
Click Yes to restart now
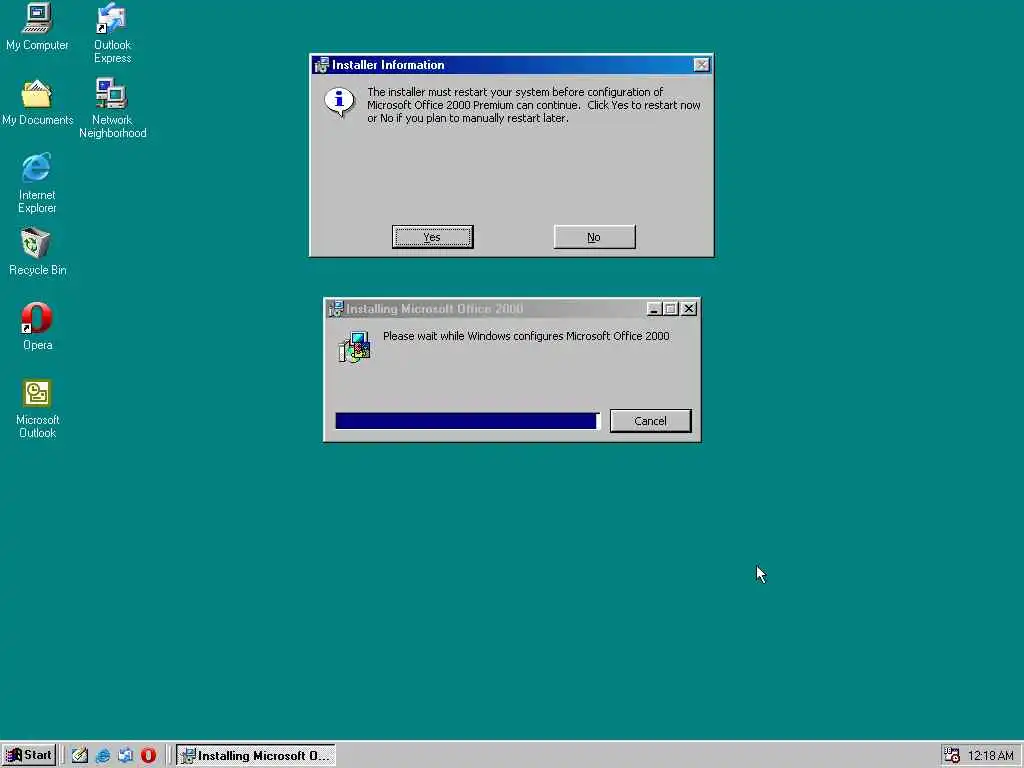[432, 237]
